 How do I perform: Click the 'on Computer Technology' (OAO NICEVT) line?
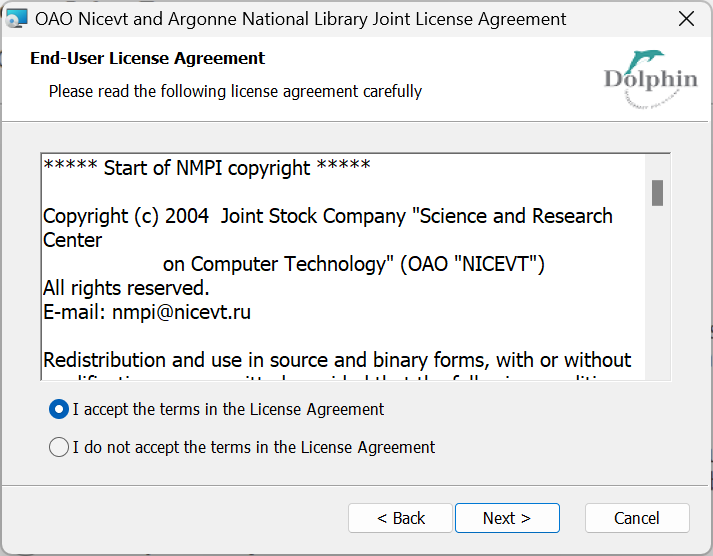coord(354,264)
